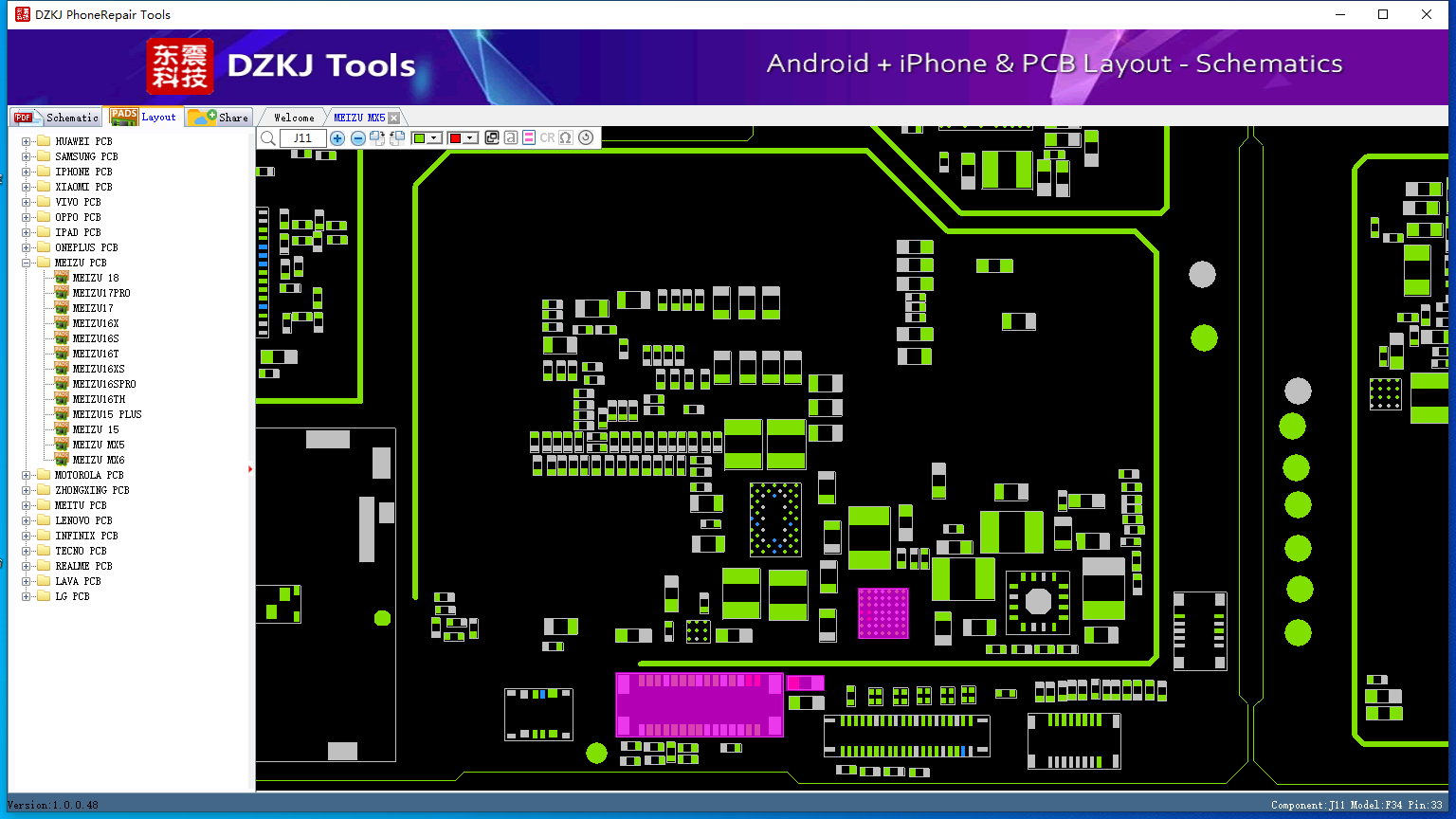
Task: Click the overlapping-squares layer icon in toolbar
Action: 492,138
